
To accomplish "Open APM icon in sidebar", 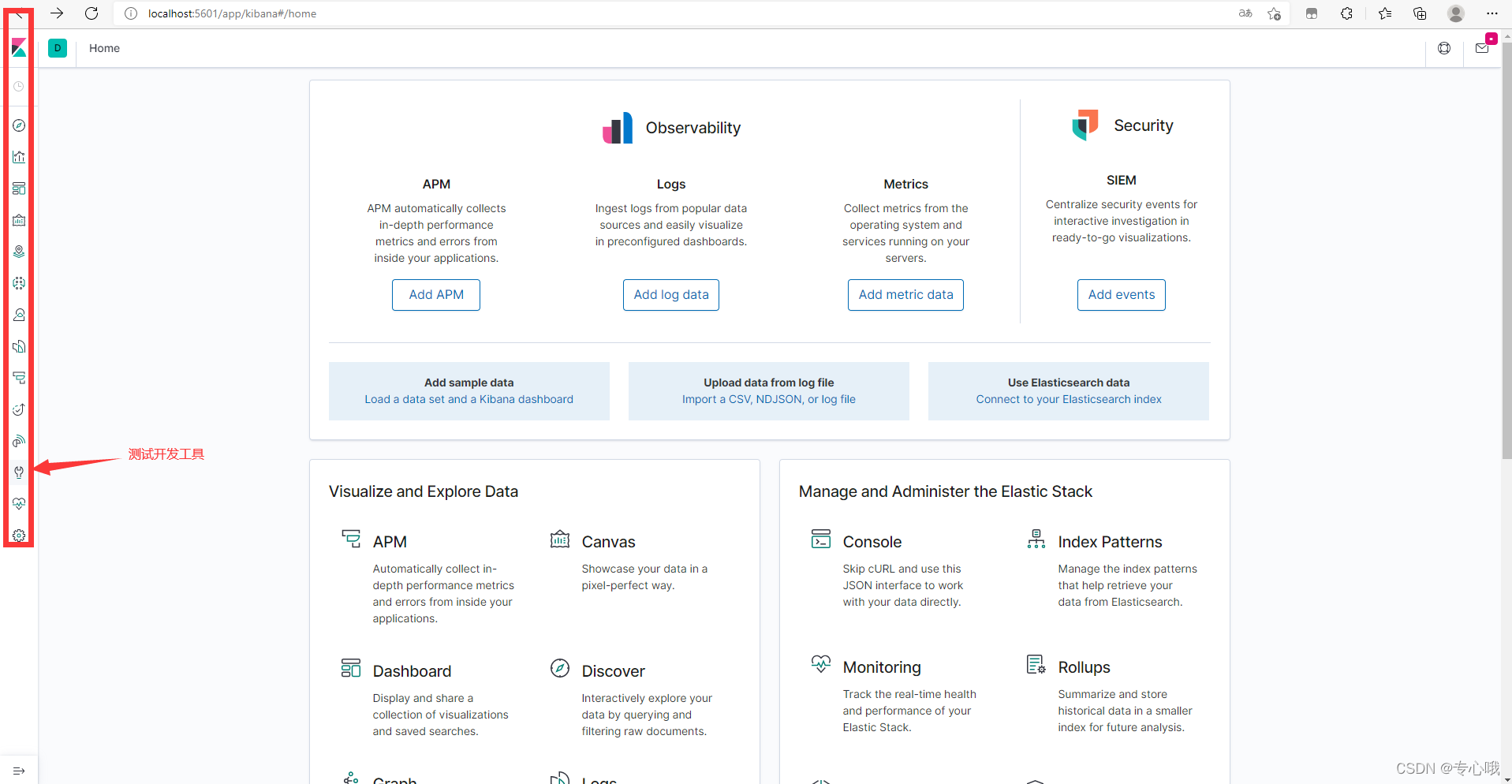I will tap(19, 378).
